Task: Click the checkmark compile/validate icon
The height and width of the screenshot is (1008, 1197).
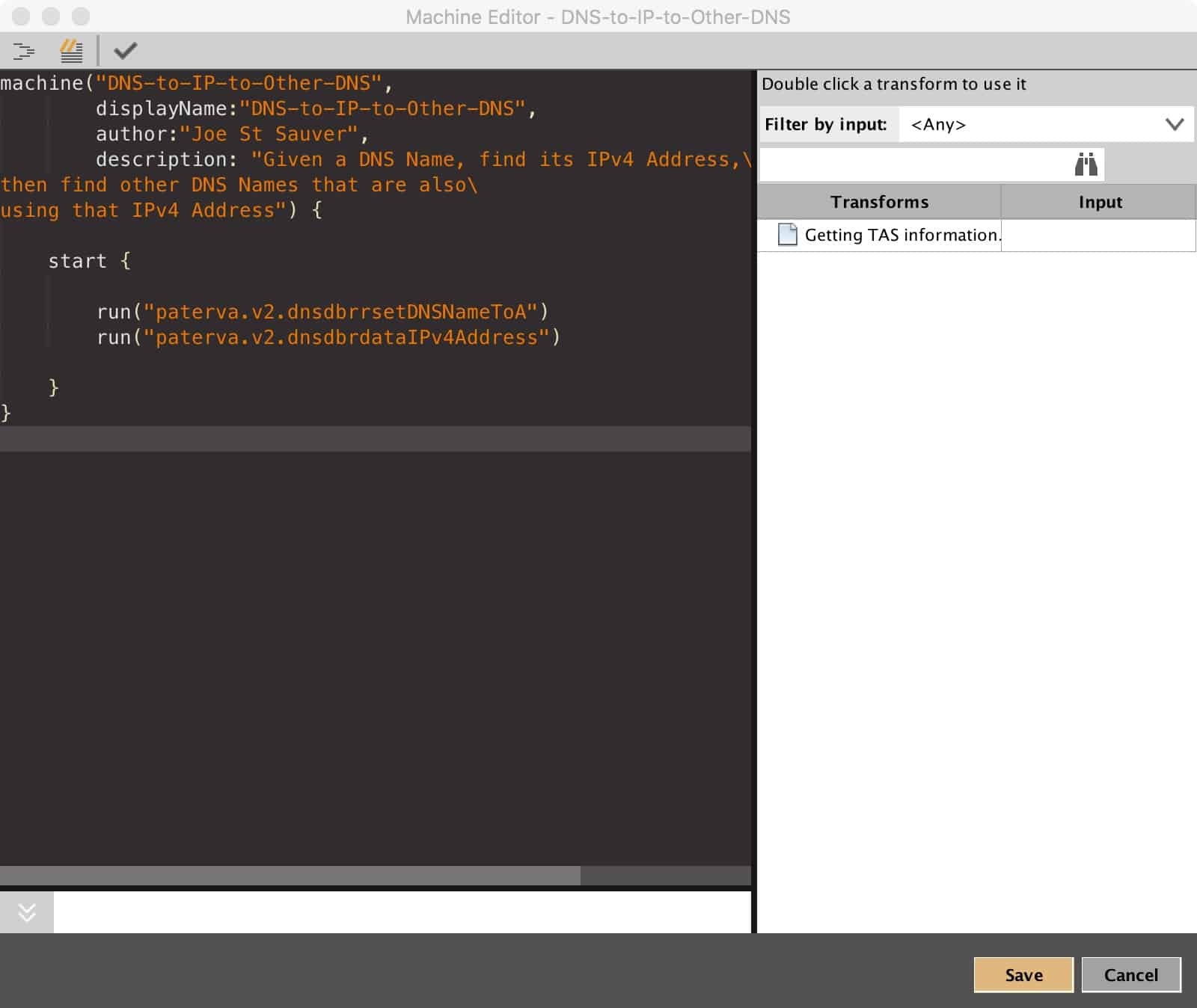Action: coord(125,51)
